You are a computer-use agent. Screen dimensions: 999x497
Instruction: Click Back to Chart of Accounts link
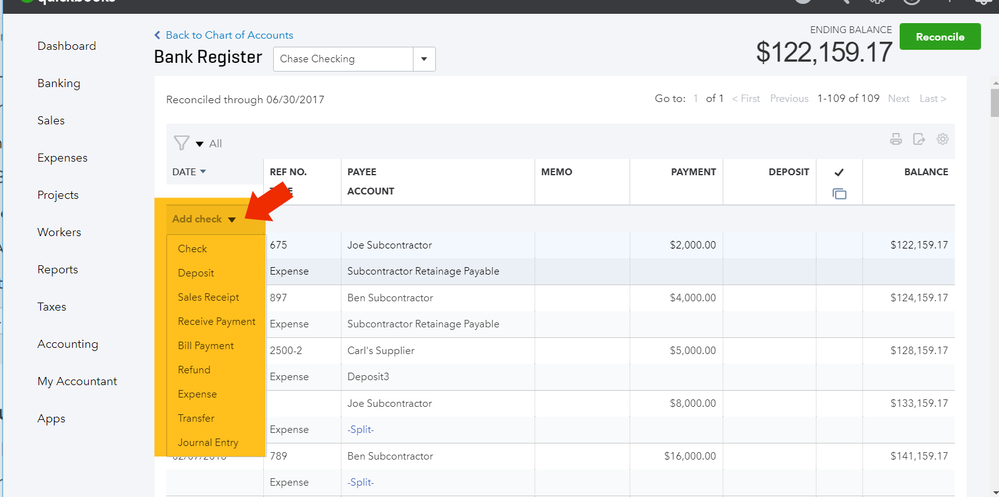click(x=229, y=35)
